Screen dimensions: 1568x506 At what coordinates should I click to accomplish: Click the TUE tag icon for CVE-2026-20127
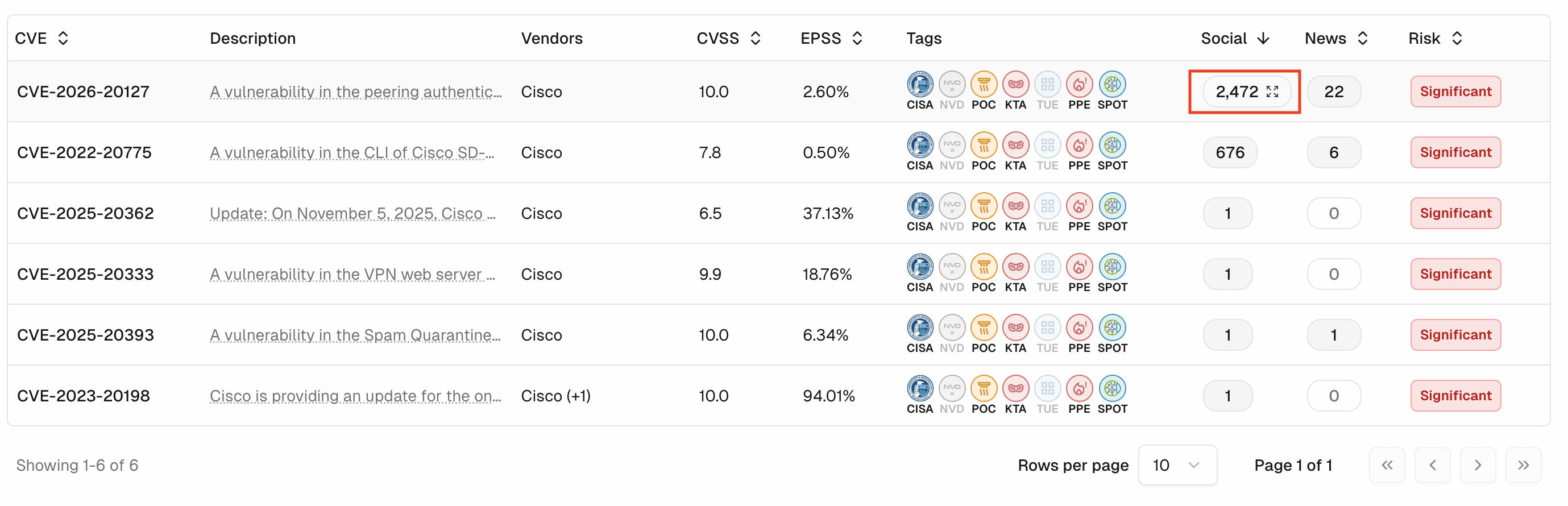(1048, 84)
